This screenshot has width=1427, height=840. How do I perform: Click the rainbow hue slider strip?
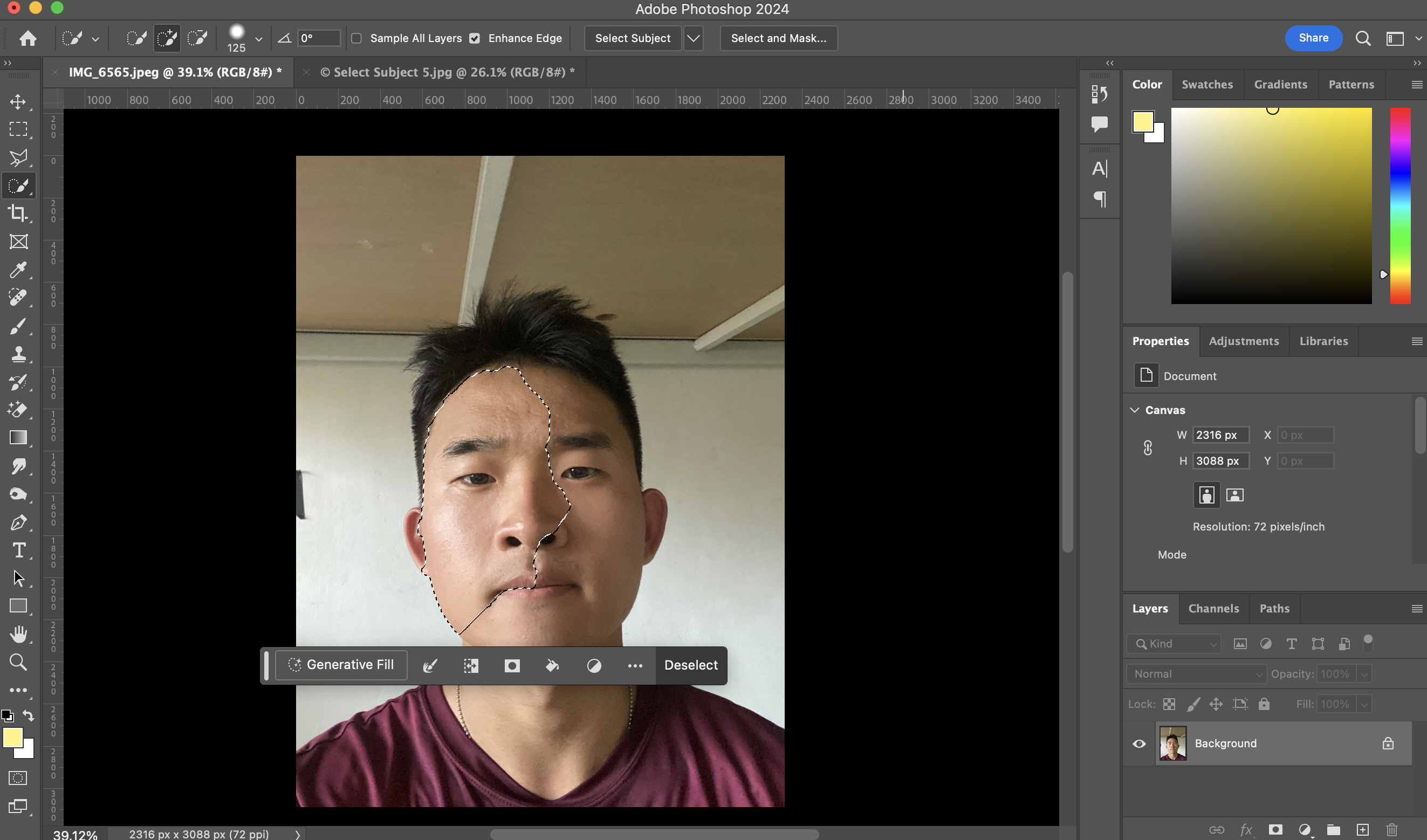tap(1400, 205)
